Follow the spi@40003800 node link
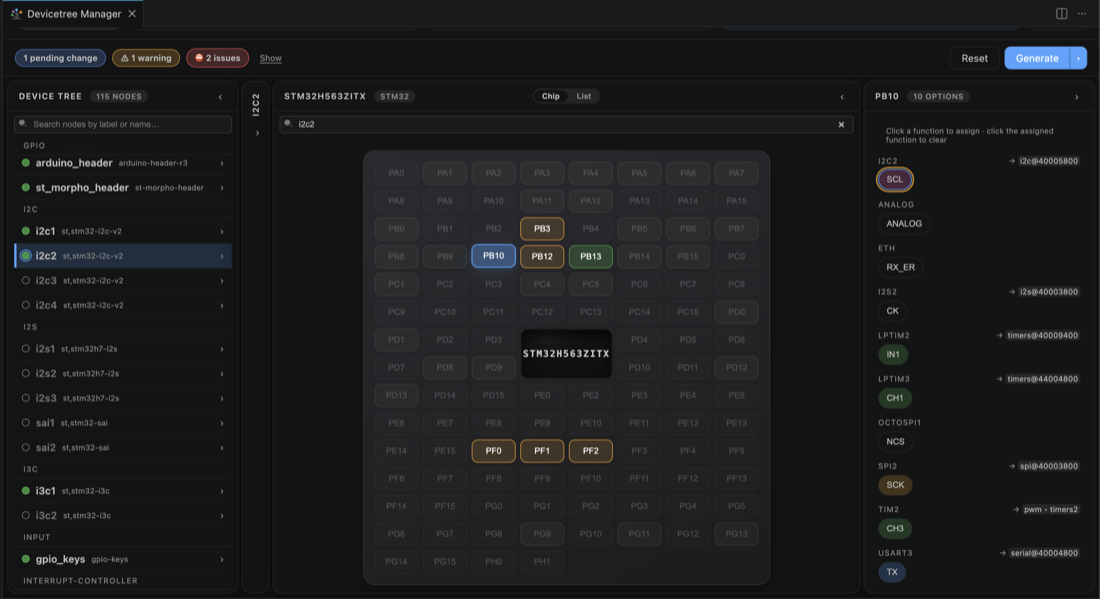This screenshot has height=599, width=1100. coord(1048,466)
